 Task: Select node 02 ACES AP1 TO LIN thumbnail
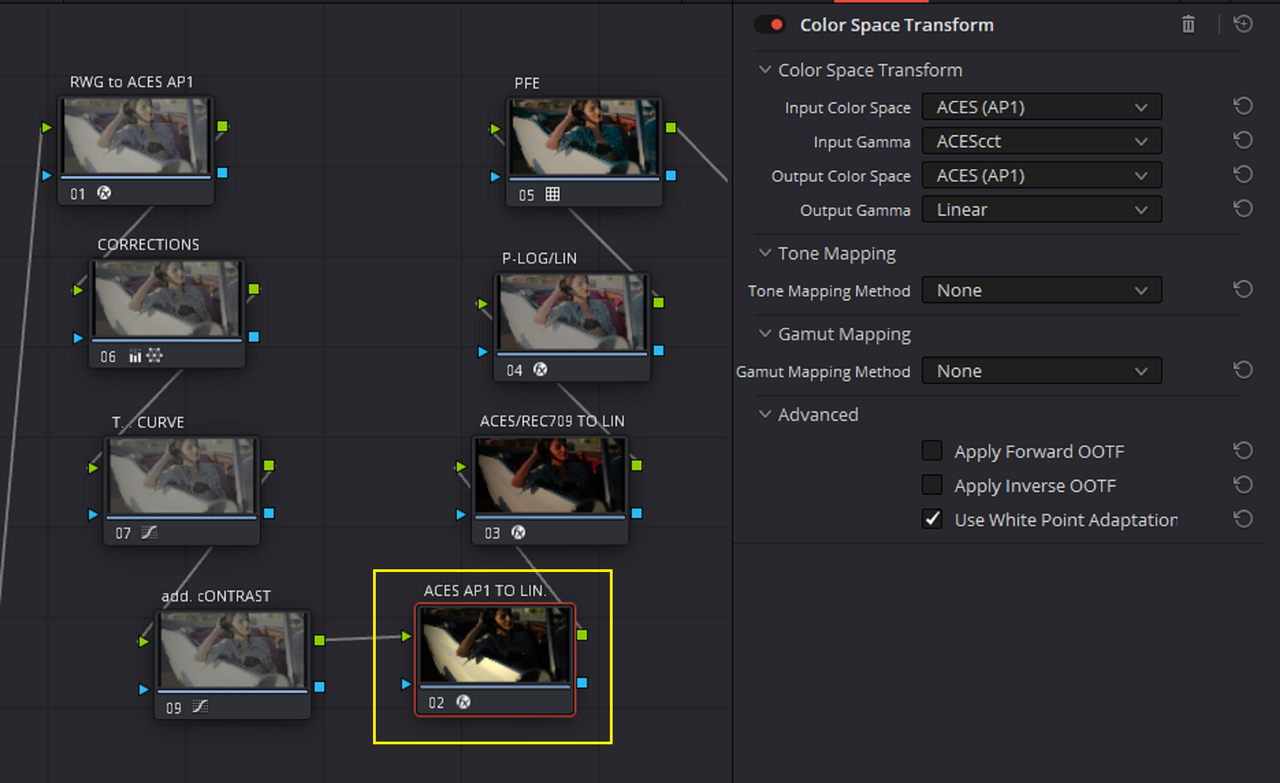point(496,646)
